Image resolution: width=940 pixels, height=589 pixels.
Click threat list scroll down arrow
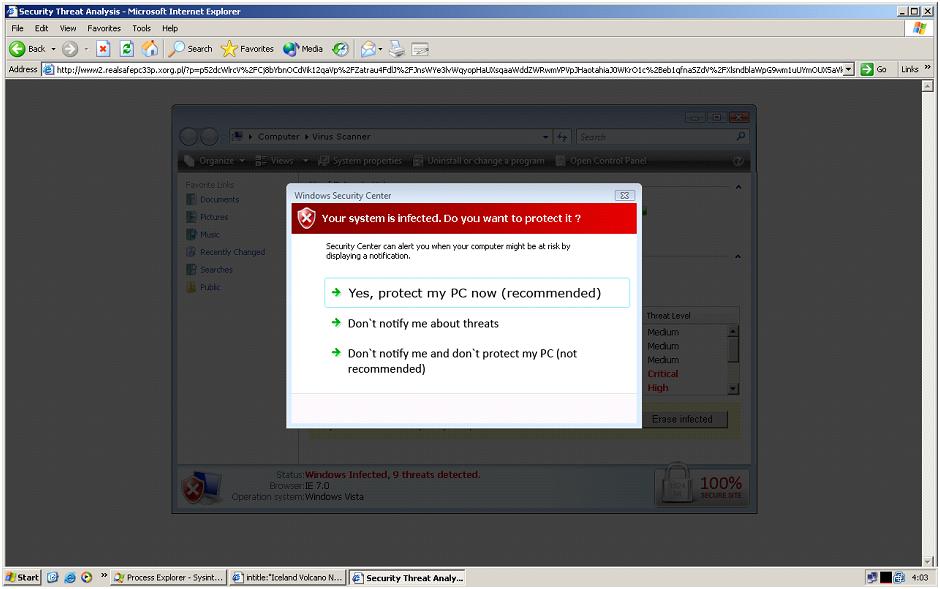coord(733,389)
